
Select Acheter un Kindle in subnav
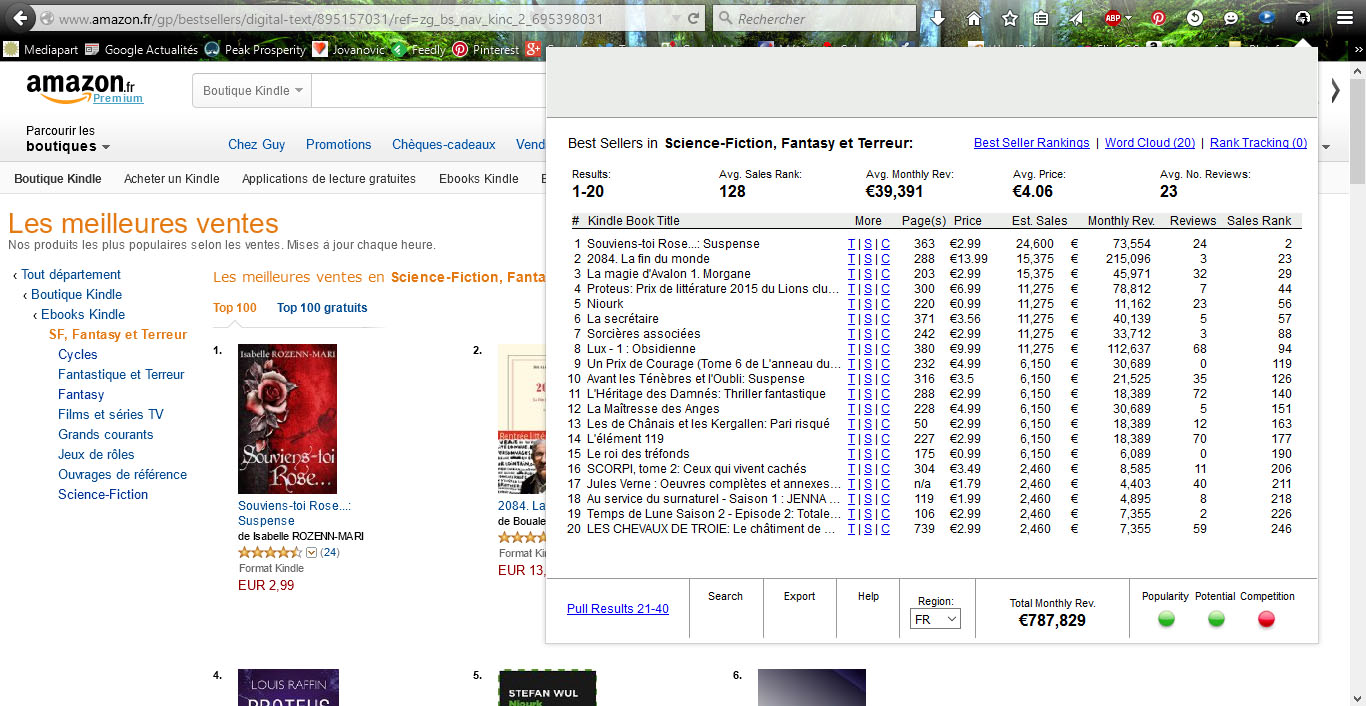(x=172, y=179)
